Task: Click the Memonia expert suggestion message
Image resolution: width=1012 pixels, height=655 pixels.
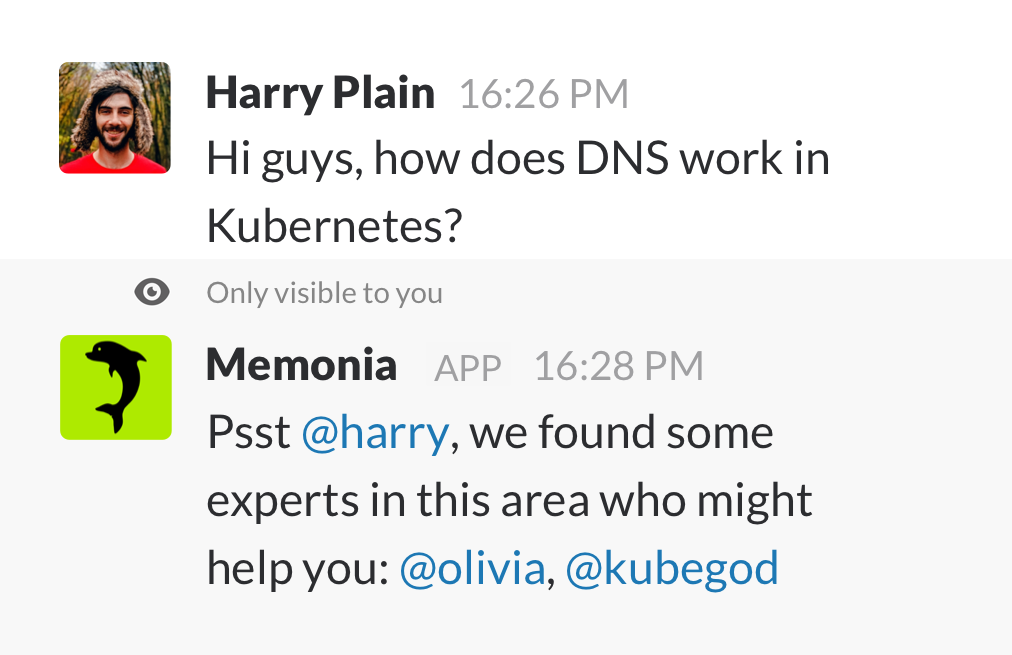Action: (490, 499)
